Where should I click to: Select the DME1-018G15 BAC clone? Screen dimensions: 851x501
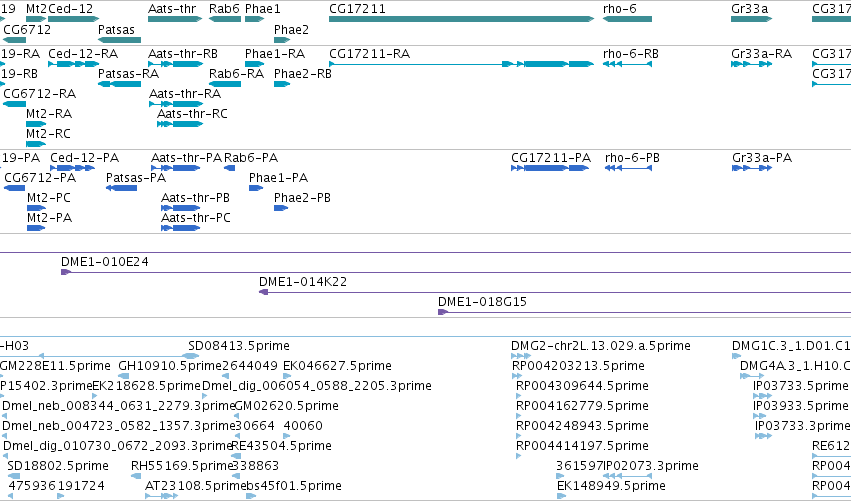point(644,312)
